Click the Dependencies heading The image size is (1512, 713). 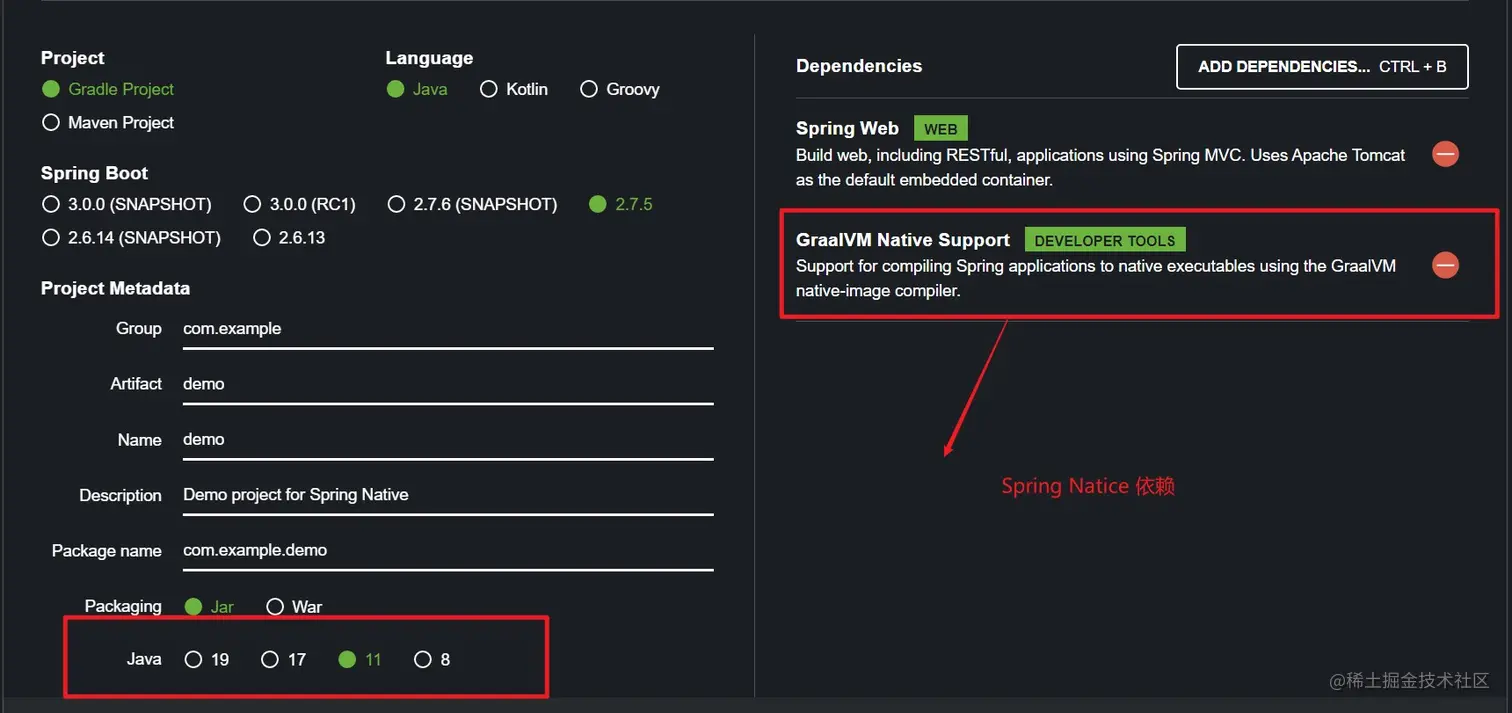859,66
